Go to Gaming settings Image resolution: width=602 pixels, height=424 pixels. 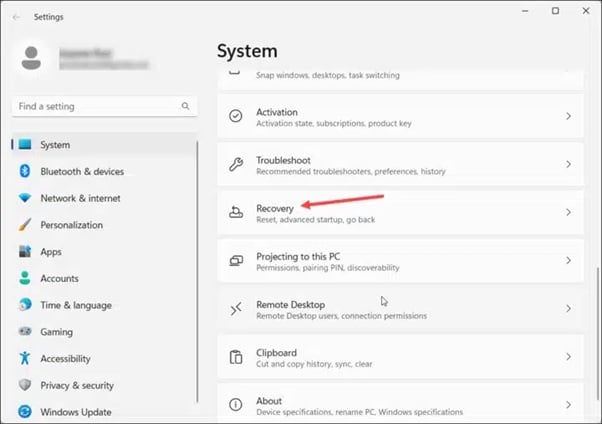point(104,331)
